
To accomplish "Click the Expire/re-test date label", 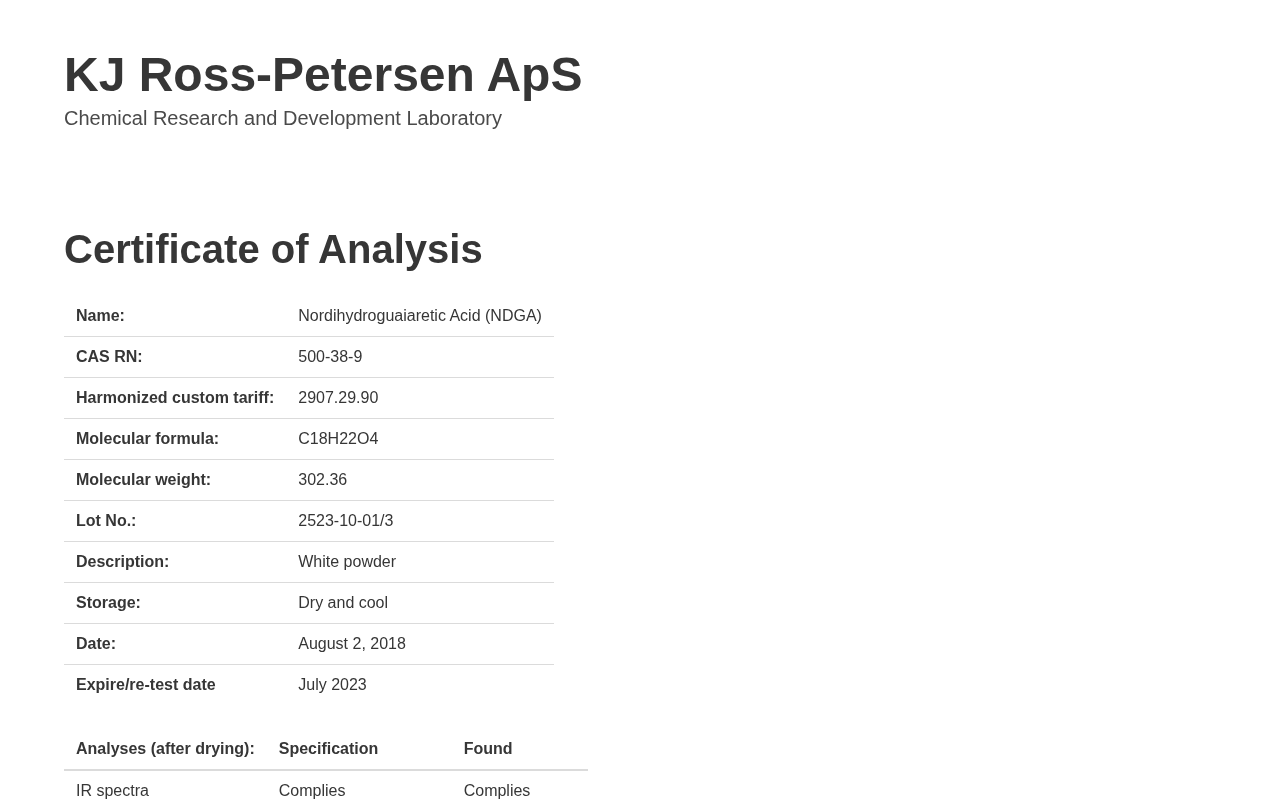I will (x=146, y=685).
